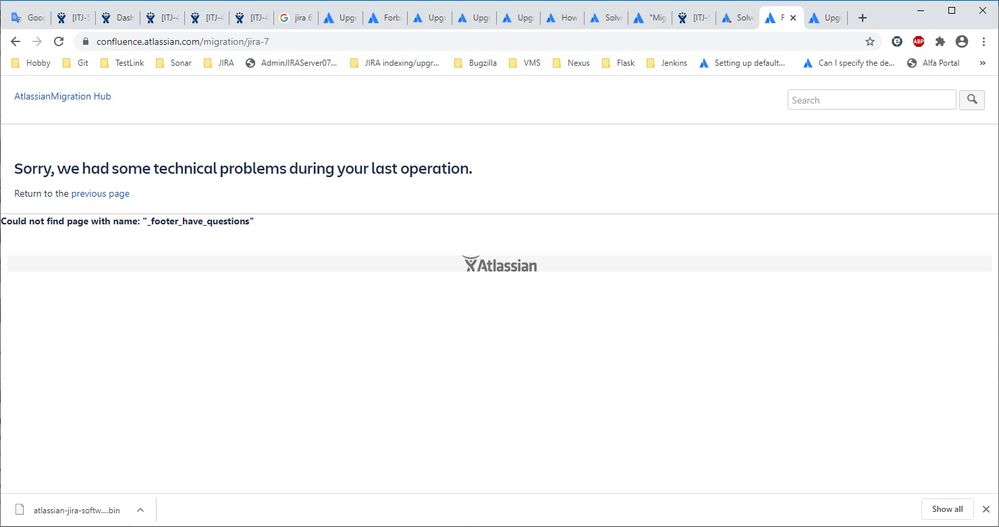Switch to the Google Translate 'Goo' tab
This screenshot has height=527, width=999.
(x=28, y=18)
